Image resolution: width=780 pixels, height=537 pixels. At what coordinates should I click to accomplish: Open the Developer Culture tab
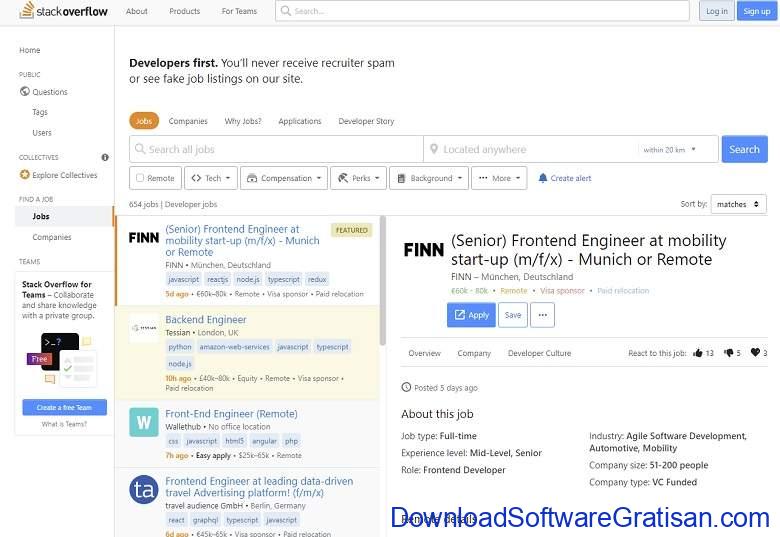click(x=539, y=353)
